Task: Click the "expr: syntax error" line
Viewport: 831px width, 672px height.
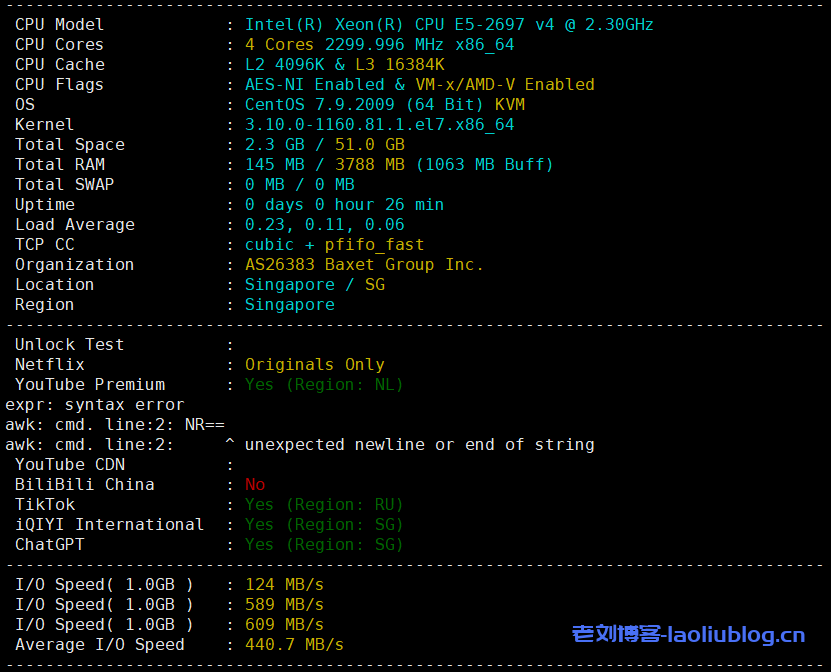Action: [95, 404]
